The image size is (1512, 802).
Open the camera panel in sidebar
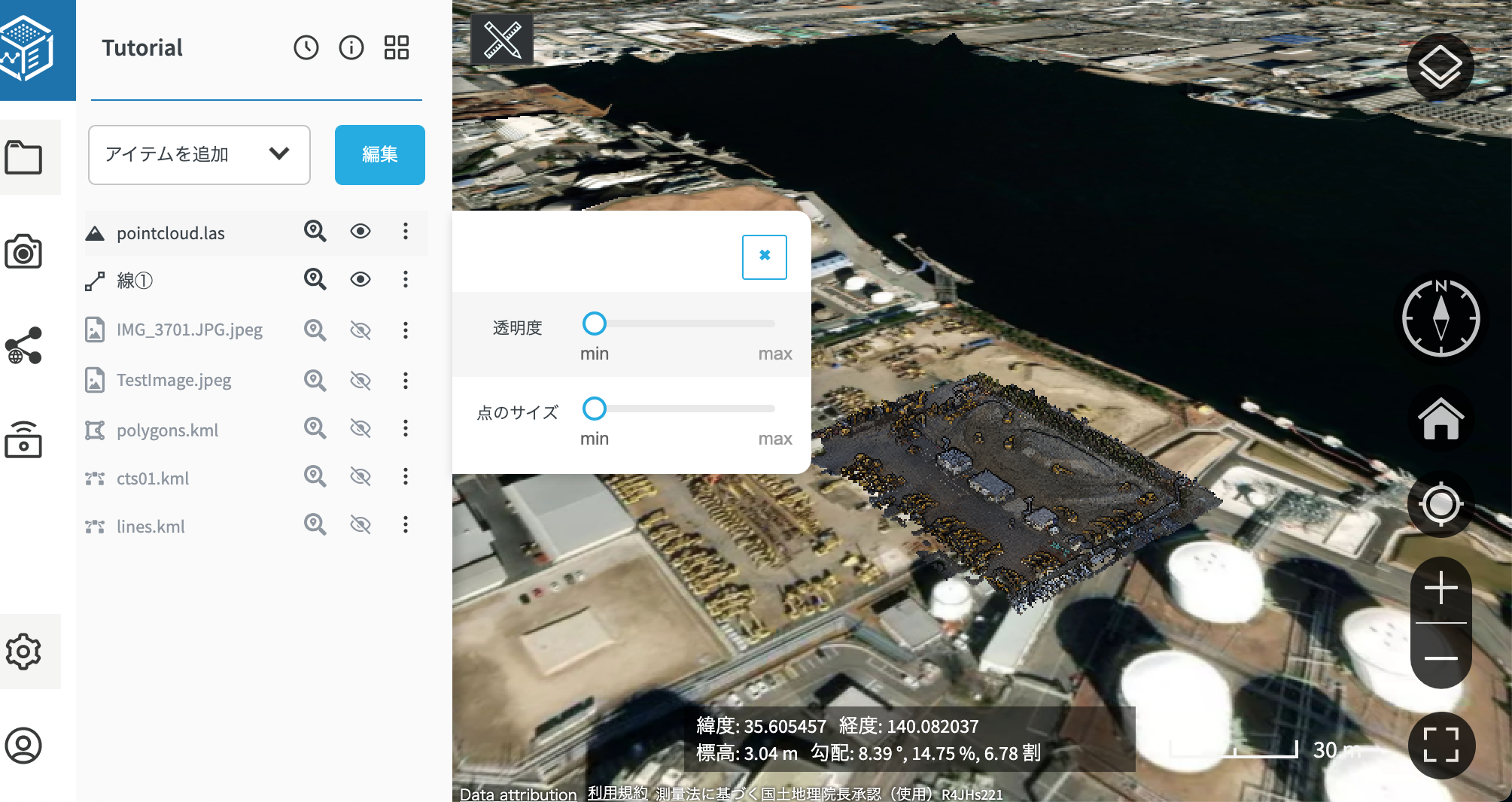click(x=23, y=252)
